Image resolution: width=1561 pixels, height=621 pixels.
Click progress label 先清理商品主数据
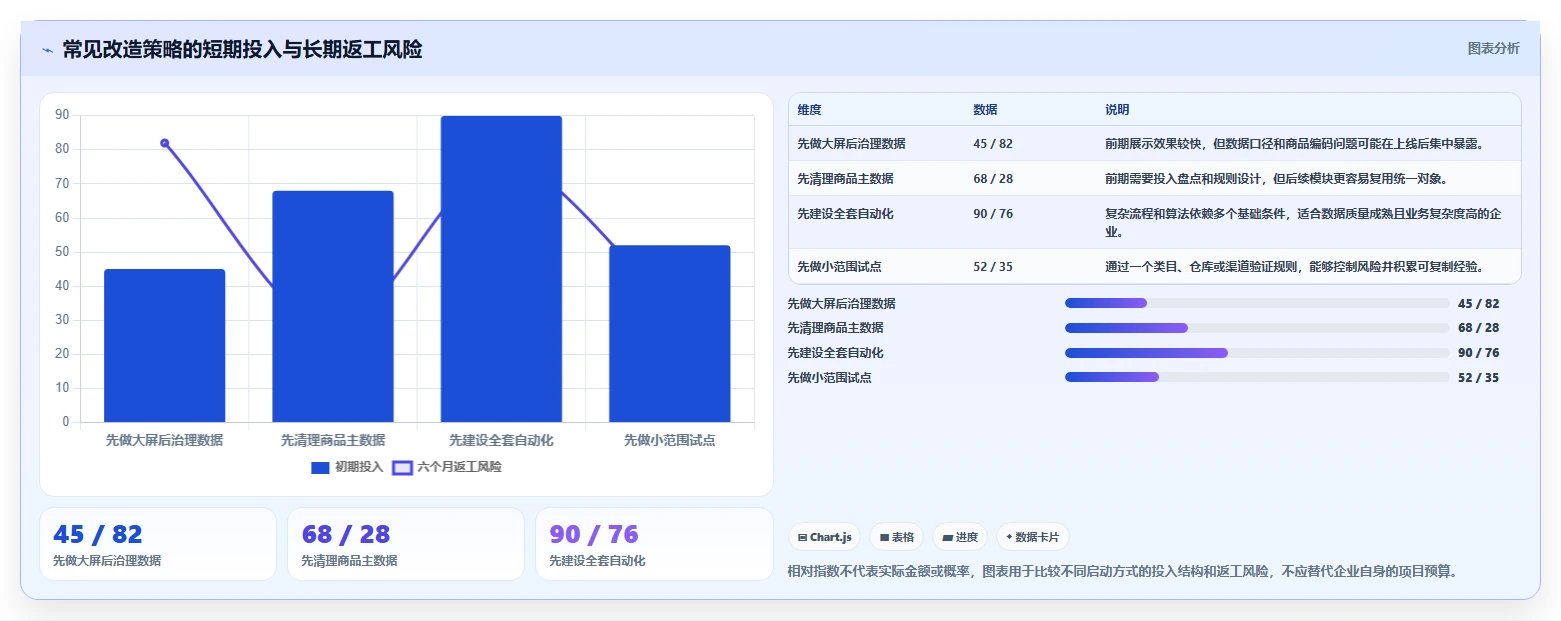click(x=836, y=328)
